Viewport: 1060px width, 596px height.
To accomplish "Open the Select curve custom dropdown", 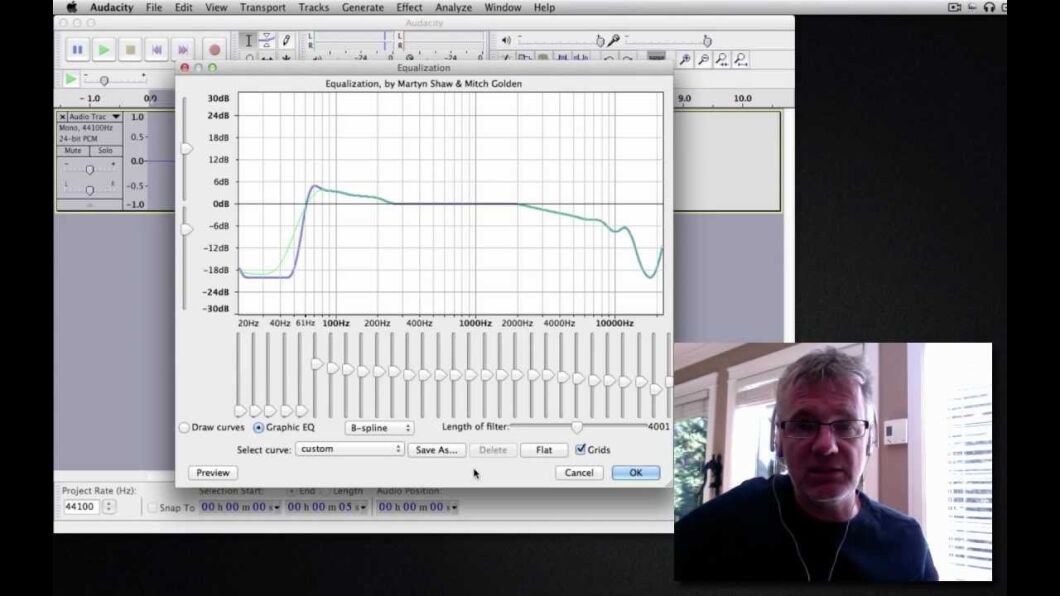I will point(349,449).
